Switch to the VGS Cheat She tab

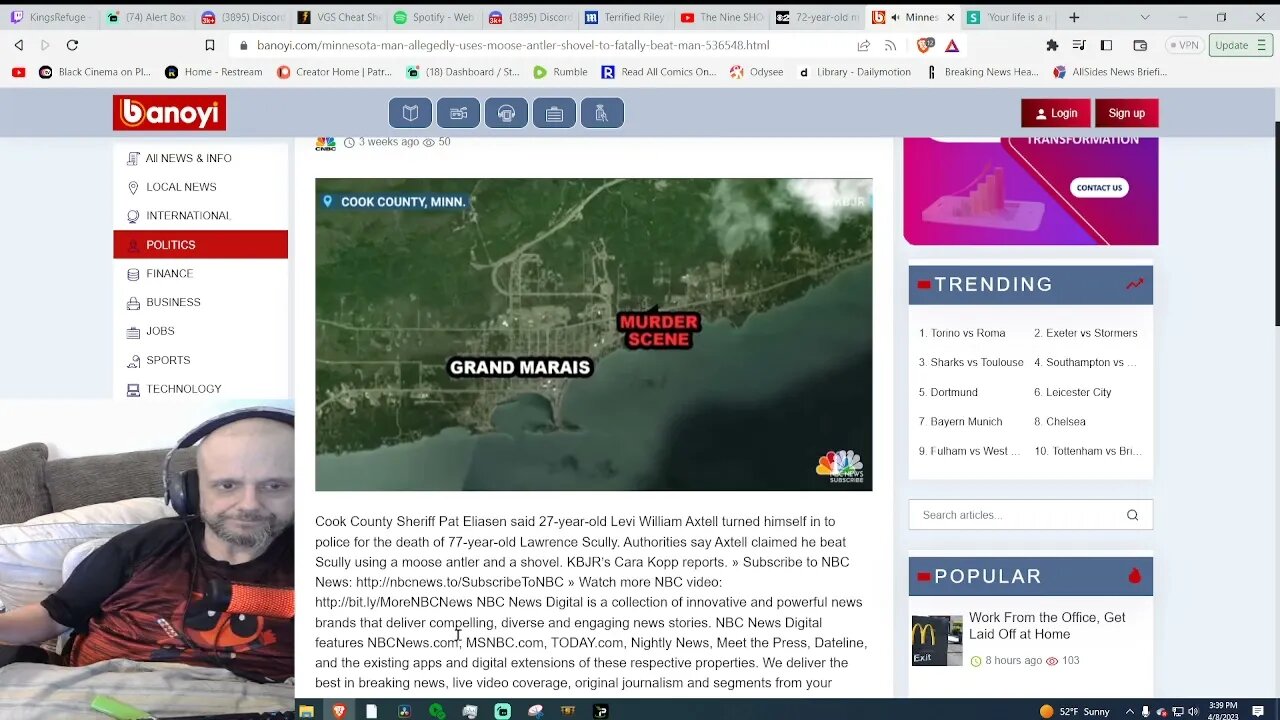(339, 17)
